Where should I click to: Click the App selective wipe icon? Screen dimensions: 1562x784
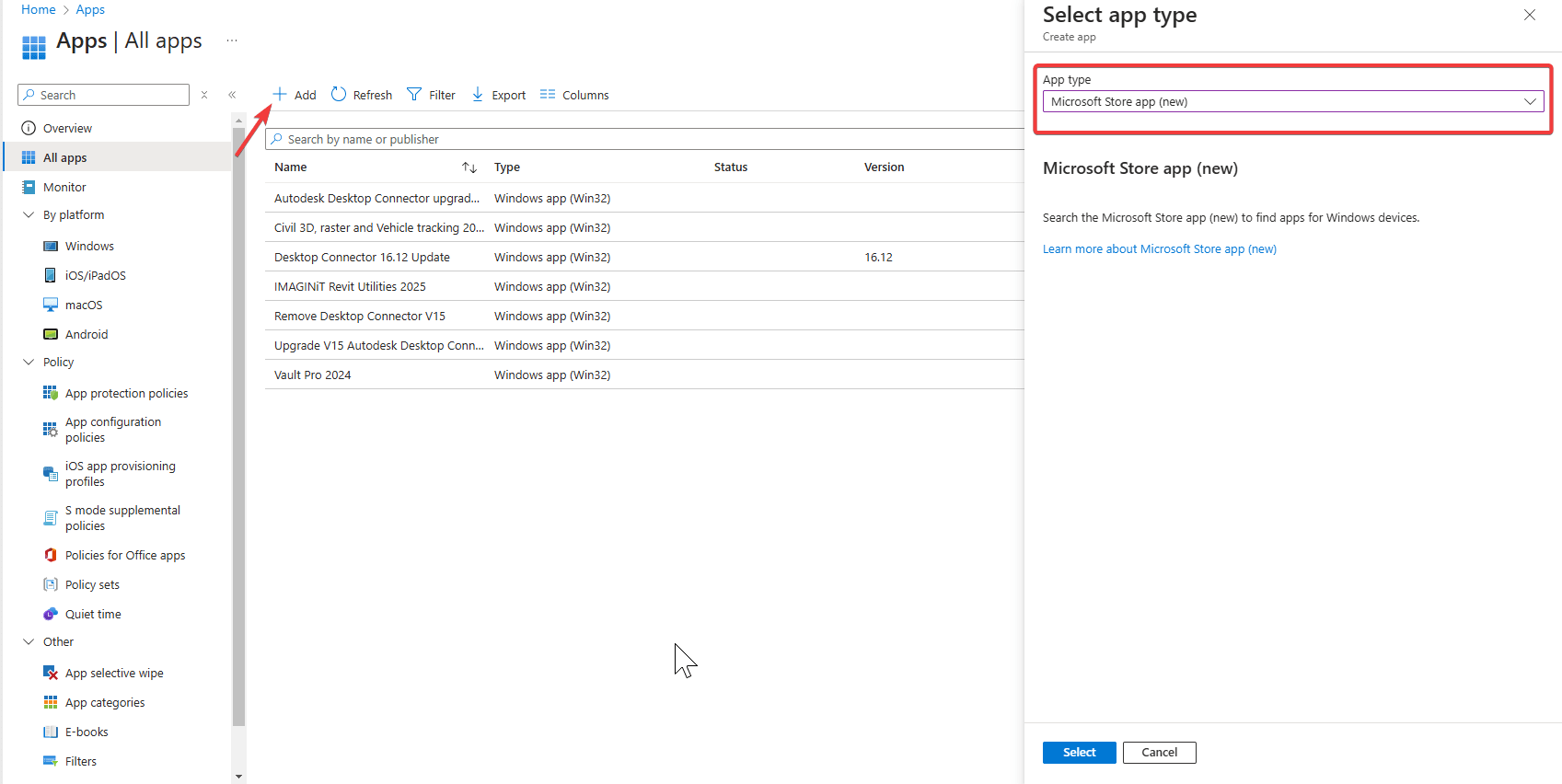pos(51,673)
